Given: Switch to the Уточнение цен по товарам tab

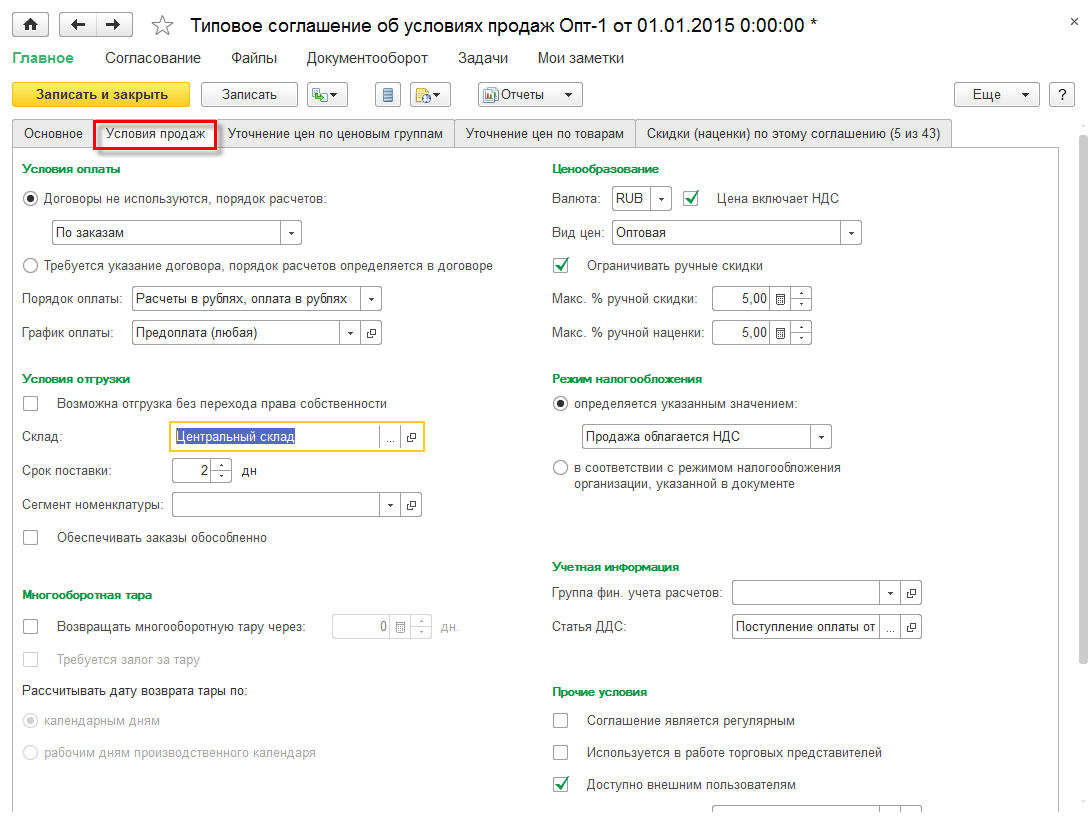Looking at the screenshot, I should 545,133.
